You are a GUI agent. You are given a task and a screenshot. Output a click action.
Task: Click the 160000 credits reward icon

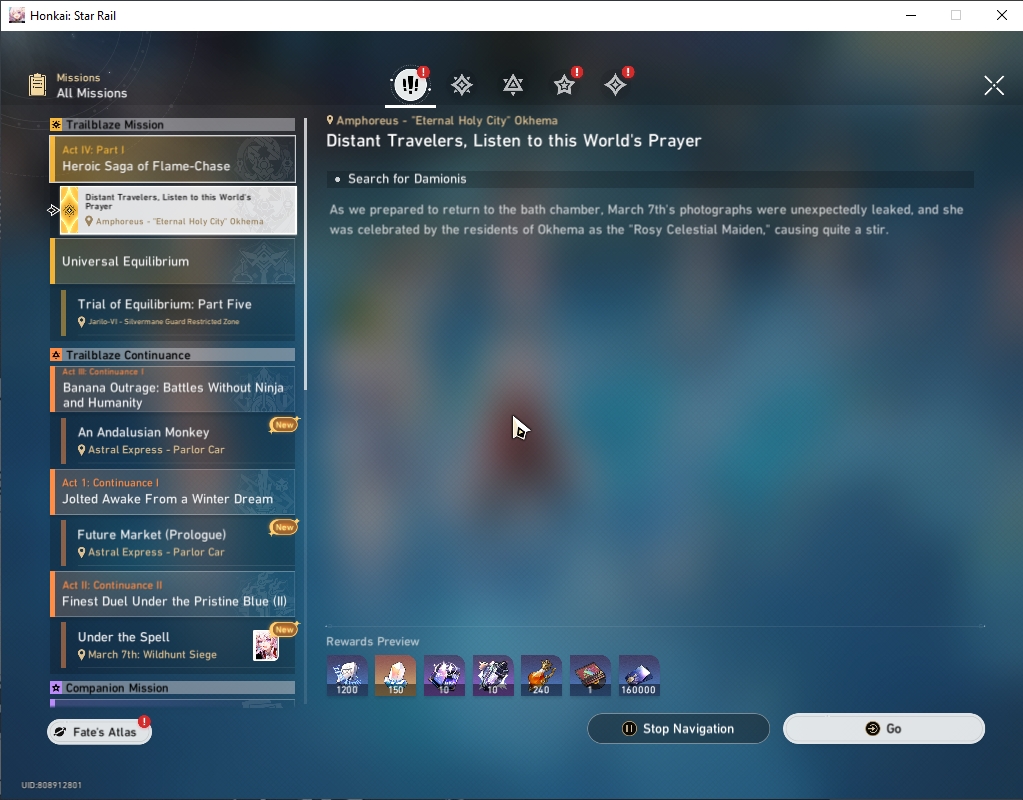(x=639, y=675)
